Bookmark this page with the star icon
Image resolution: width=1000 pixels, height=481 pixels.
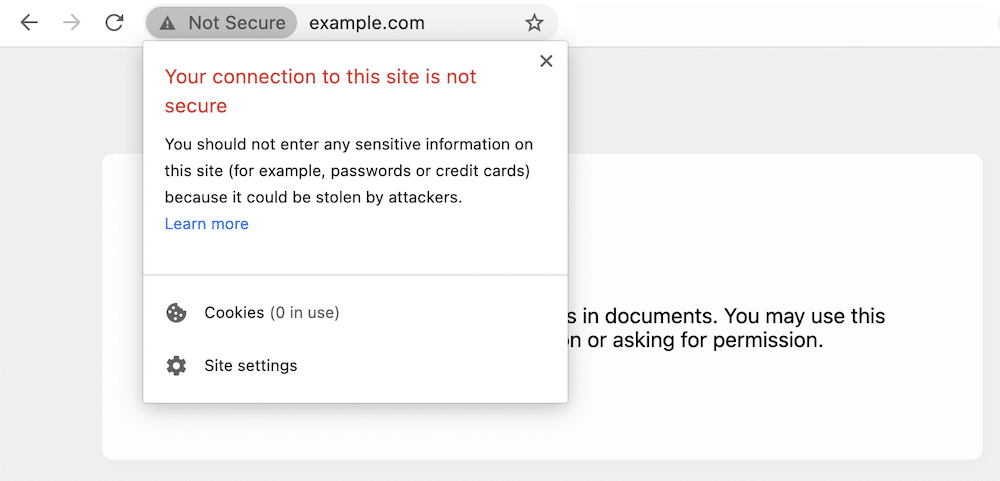coord(534,23)
